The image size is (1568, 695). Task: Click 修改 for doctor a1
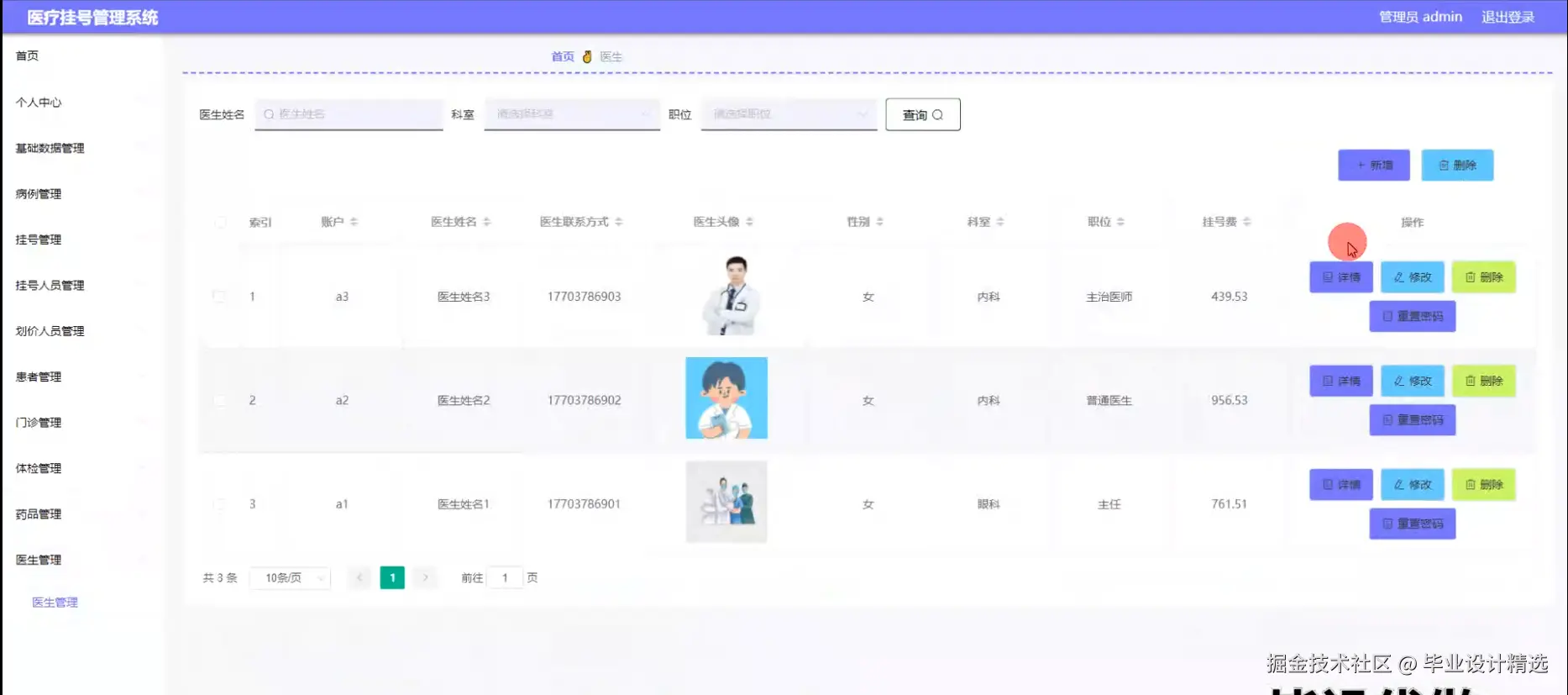coord(1413,485)
